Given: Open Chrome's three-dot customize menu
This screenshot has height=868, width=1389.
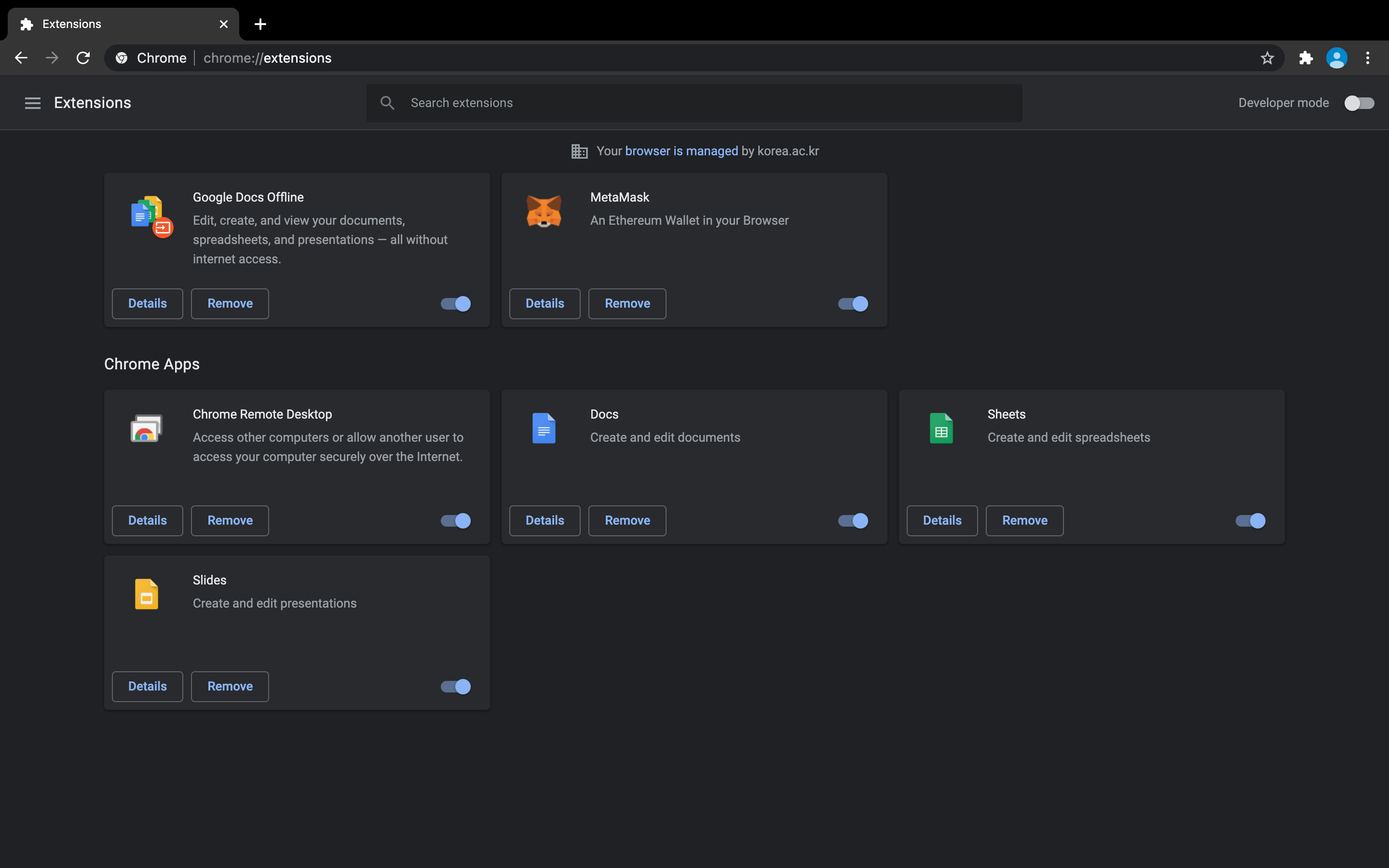Looking at the screenshot, I should pos(1368,58).
